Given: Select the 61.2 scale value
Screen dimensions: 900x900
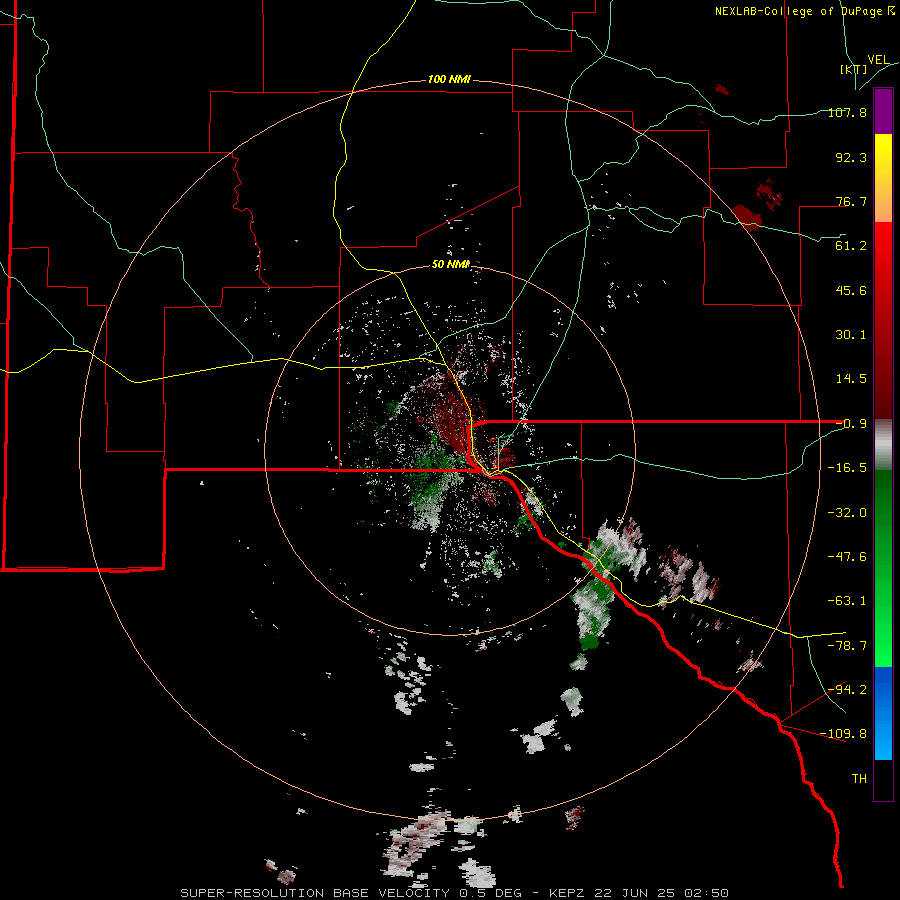Looking at the screenshot, I should [x=851, y=246].
